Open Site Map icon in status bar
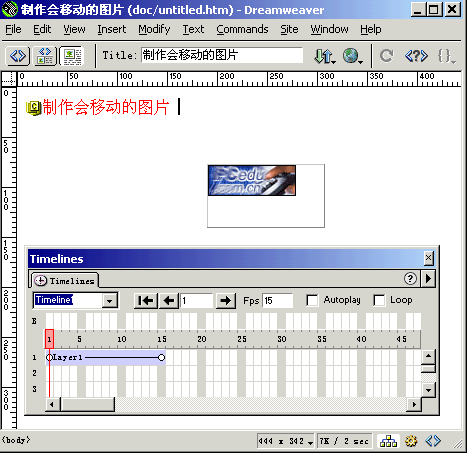 [x=389, y=441]
